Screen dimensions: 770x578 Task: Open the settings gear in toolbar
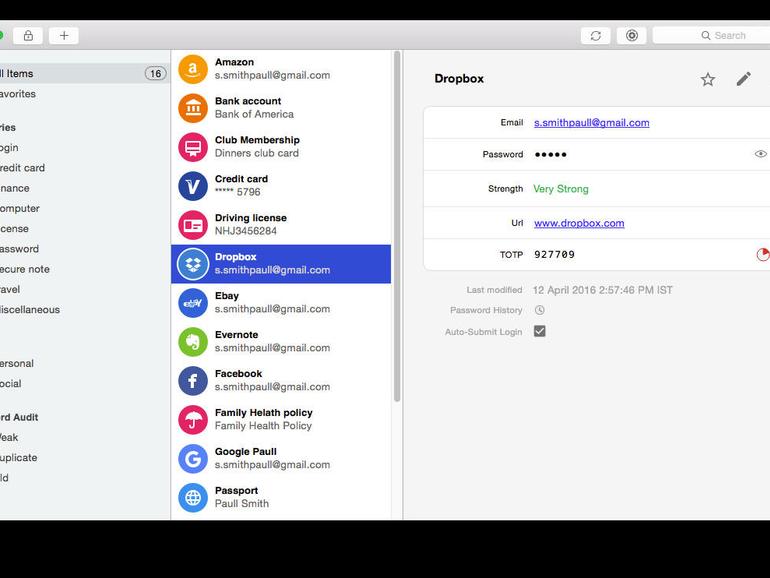(632, 35)
